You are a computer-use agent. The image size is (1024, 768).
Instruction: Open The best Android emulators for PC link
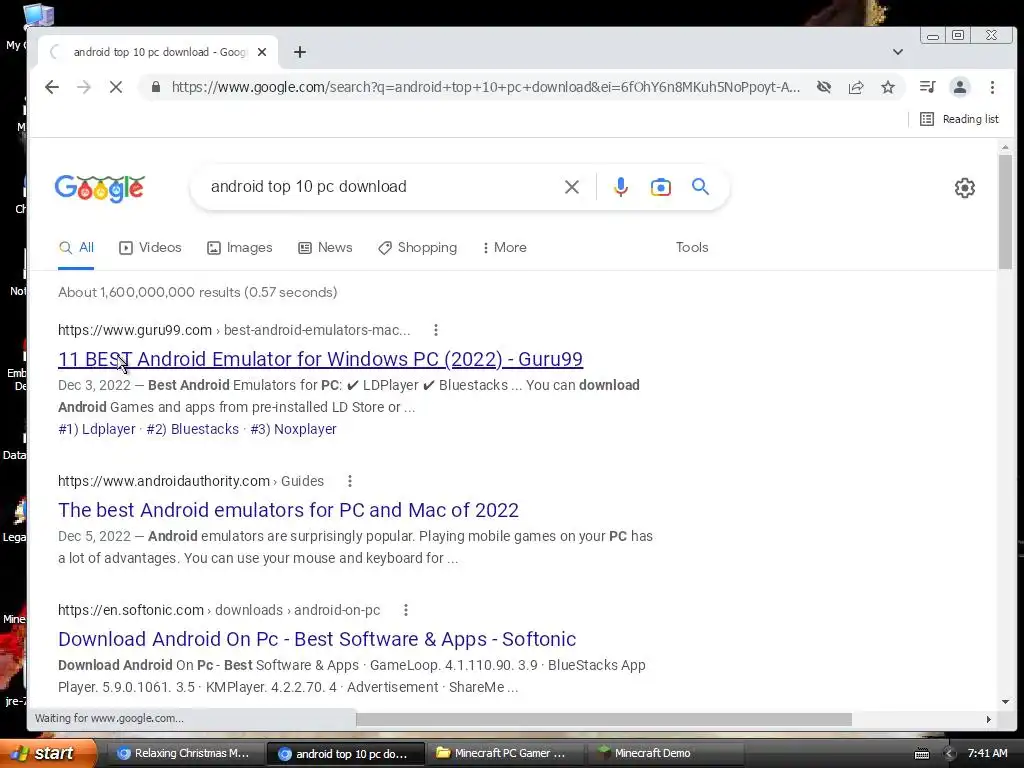point(288,510)
